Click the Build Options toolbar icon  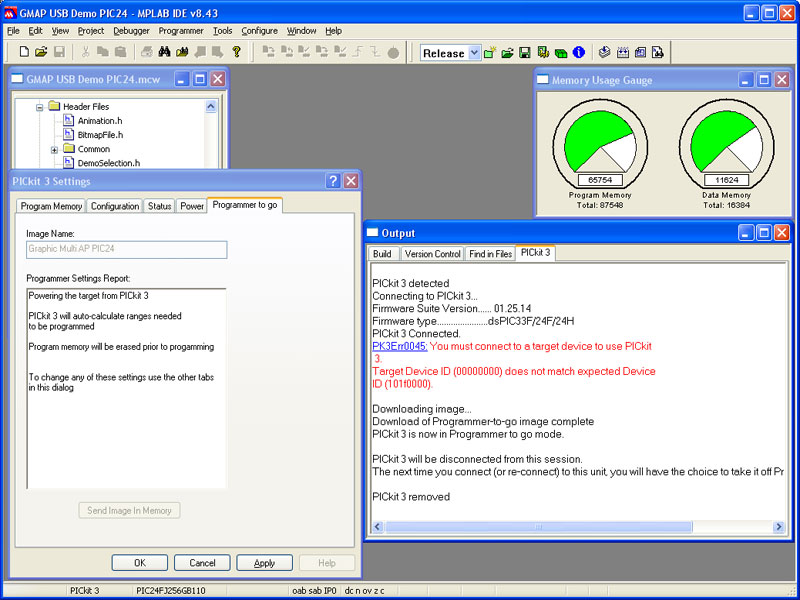click(x=543, y=53)
